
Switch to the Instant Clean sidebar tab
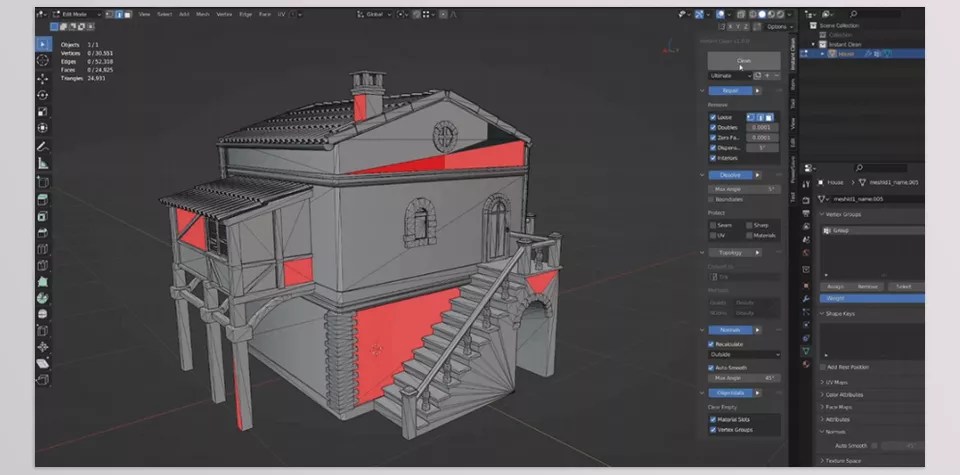[792, 53]
